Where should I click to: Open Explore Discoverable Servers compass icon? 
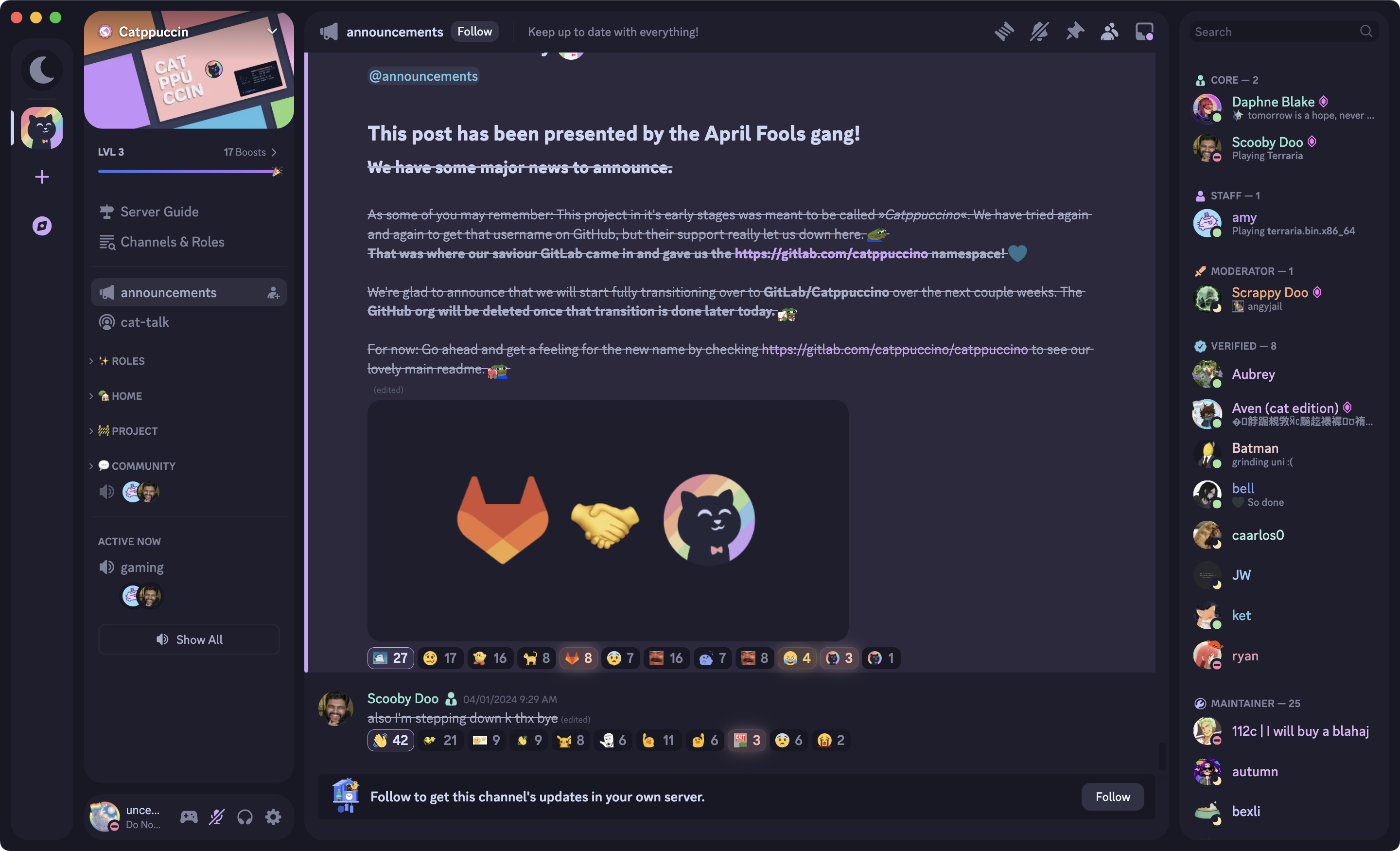[x=42, y=226]
